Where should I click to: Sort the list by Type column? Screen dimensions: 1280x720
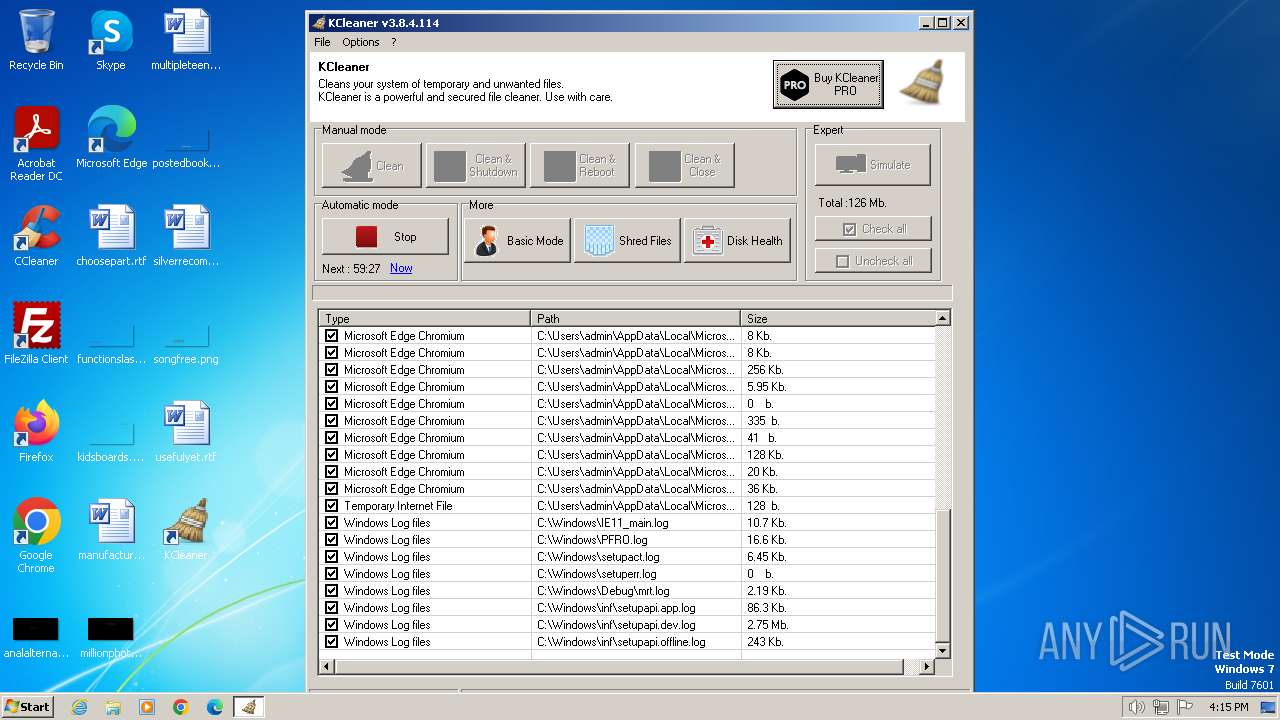425,319
